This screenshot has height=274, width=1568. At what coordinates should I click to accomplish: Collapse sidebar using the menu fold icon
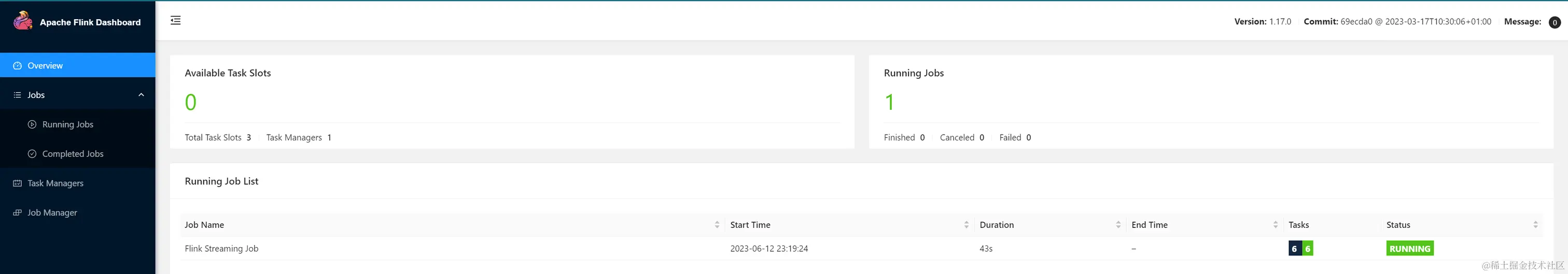coord(175,21)
